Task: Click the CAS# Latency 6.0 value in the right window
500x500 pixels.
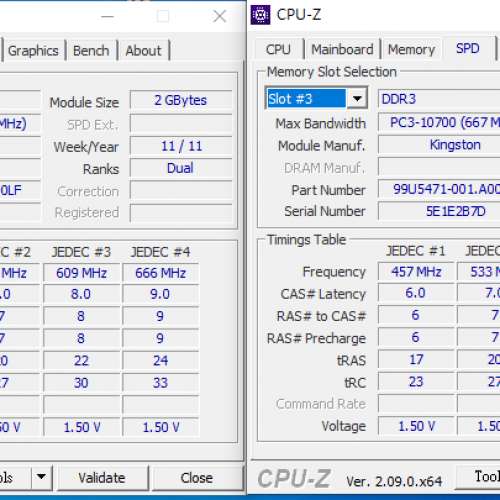Action: coord(416,293)
